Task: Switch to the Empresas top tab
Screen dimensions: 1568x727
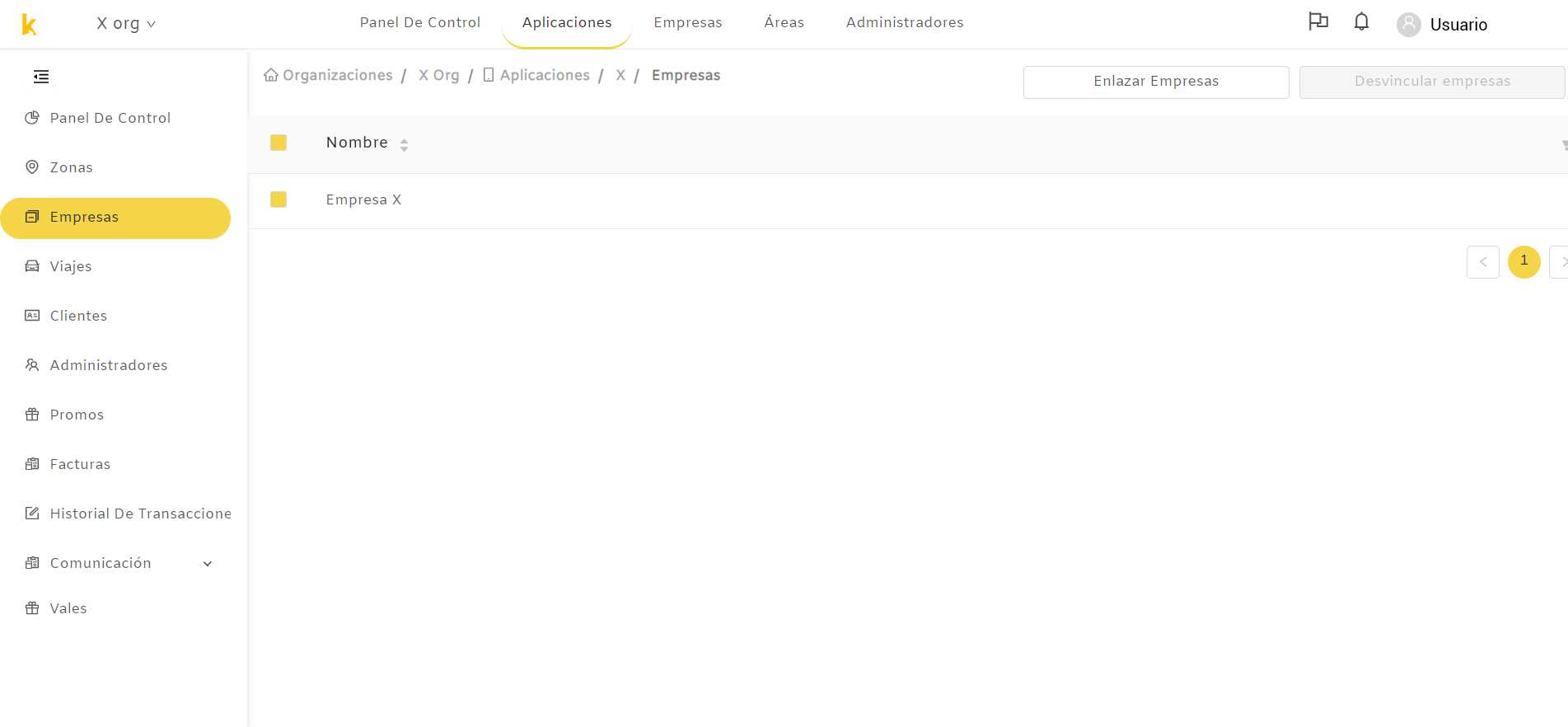Action: click(x=688, y=23)
